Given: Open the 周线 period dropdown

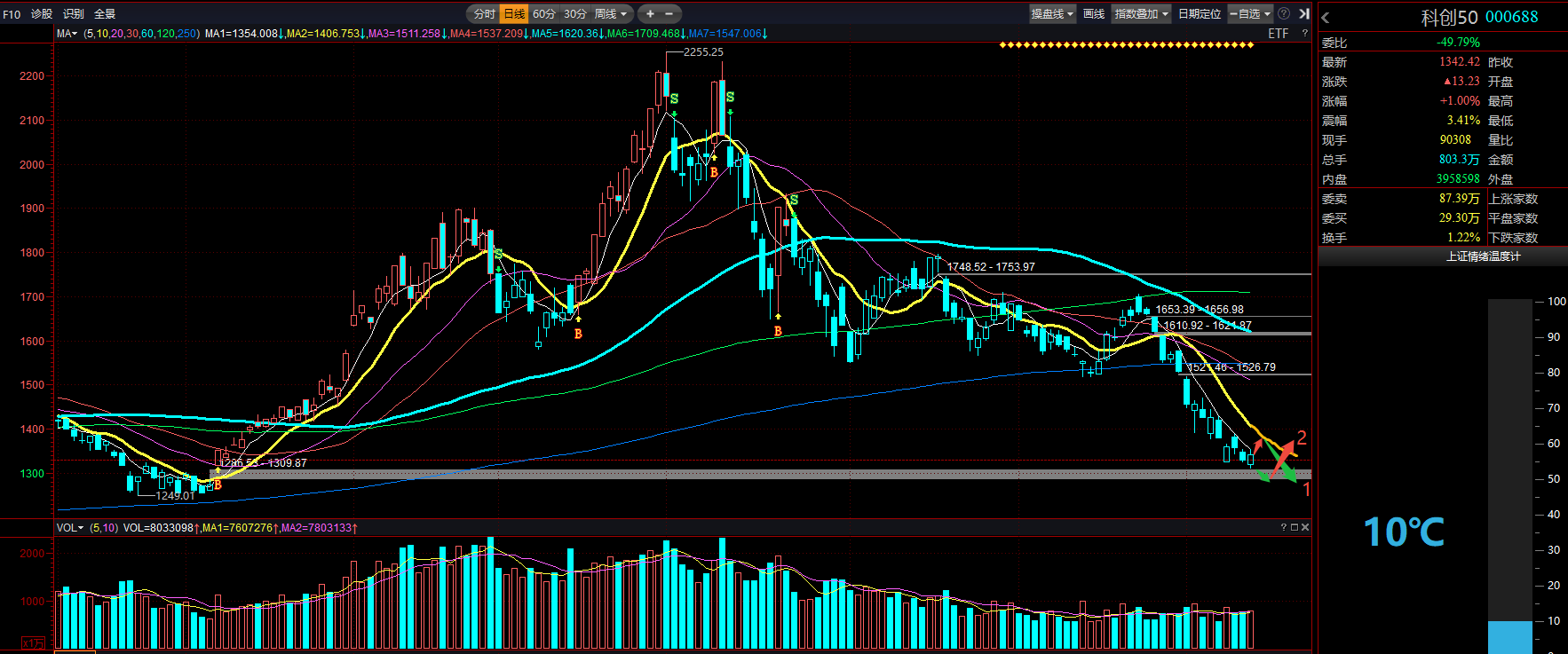Looking at the screenshot, I should click(x=611, y=13).
